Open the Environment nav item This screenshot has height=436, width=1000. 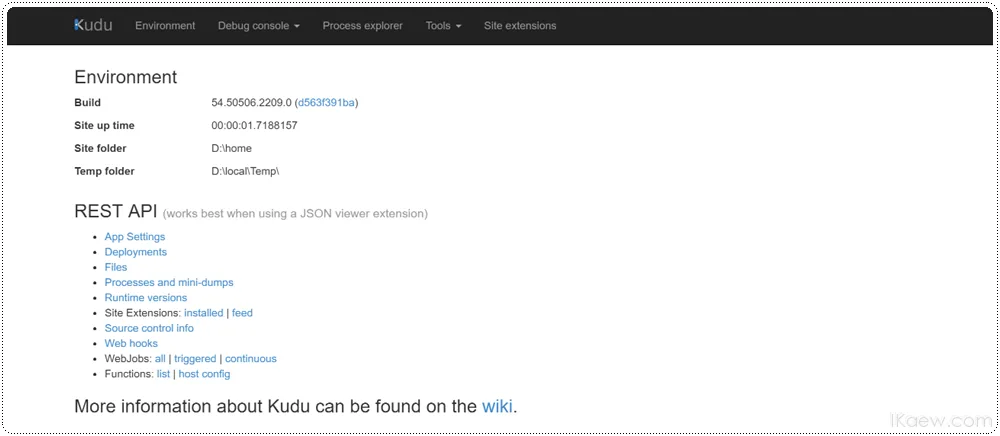click(x=165, y=26)
